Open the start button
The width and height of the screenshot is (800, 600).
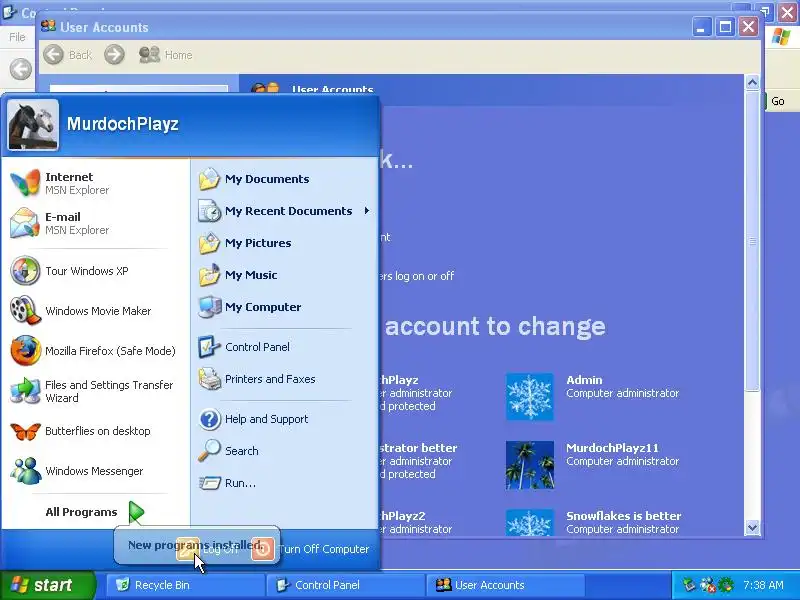click(x=47, y=585)
